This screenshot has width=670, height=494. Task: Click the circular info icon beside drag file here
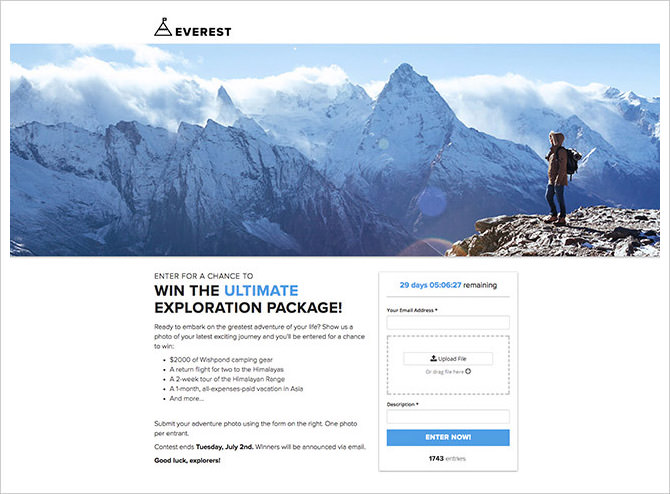[x=468, y=371]
